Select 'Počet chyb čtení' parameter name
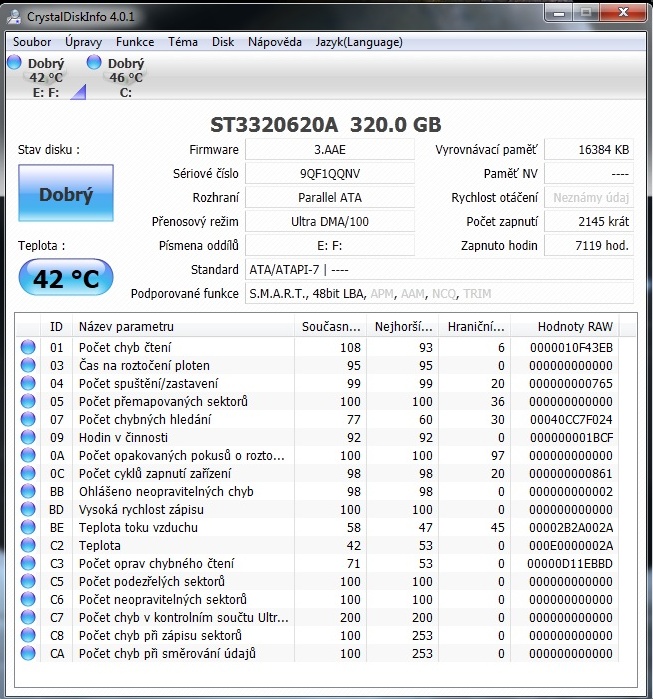 pos(125,347)
